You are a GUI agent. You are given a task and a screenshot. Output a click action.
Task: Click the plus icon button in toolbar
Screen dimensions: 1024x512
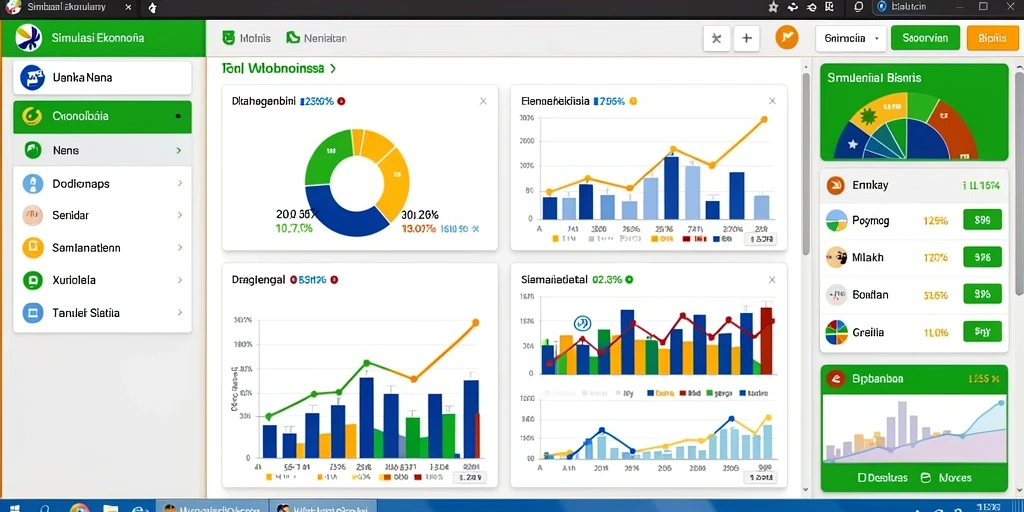click(x=746, y=39)
